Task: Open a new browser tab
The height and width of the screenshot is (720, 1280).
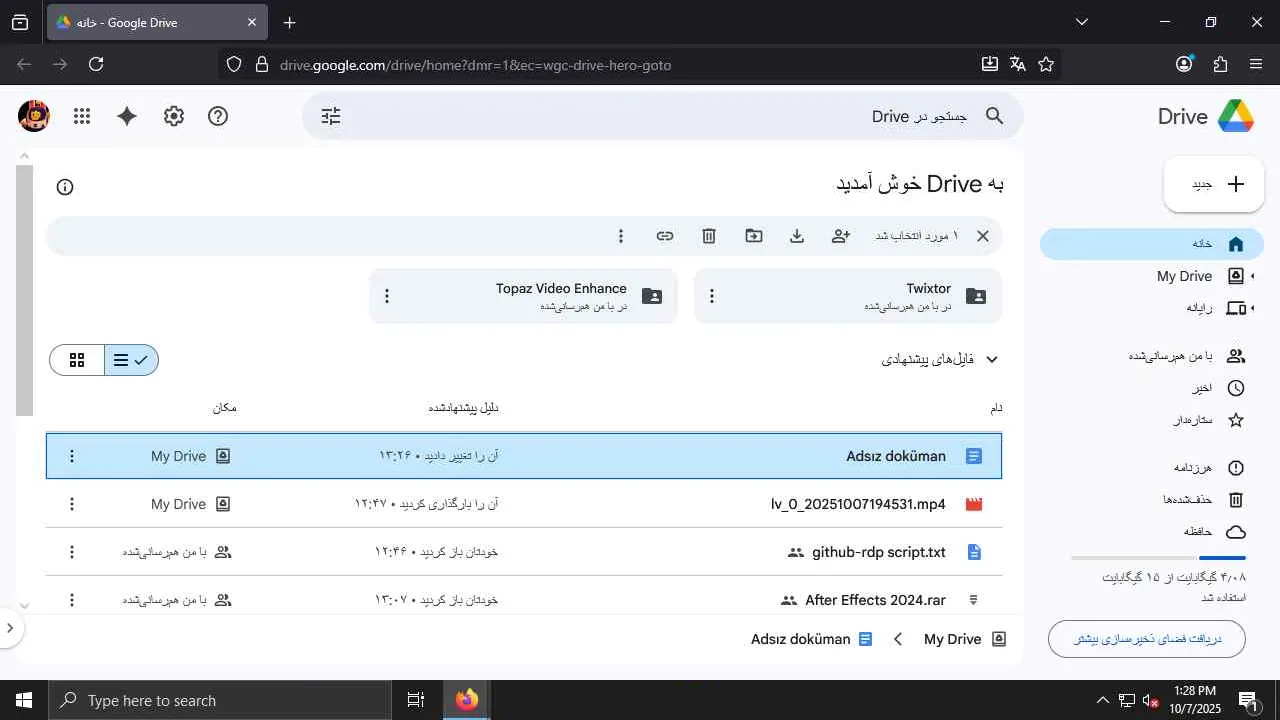Action: [289, 22]
